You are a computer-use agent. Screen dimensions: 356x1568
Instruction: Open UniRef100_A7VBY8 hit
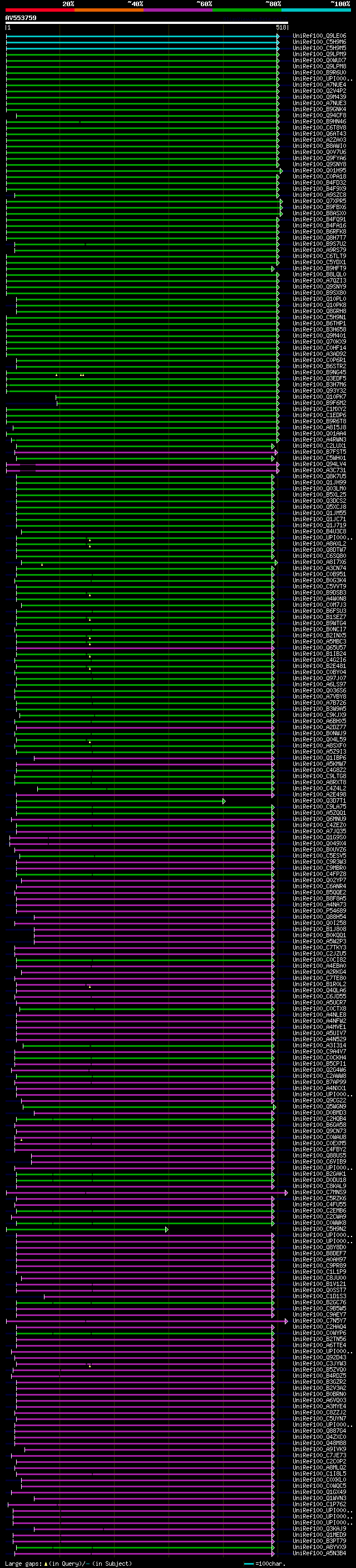click(x=319, y=697)
